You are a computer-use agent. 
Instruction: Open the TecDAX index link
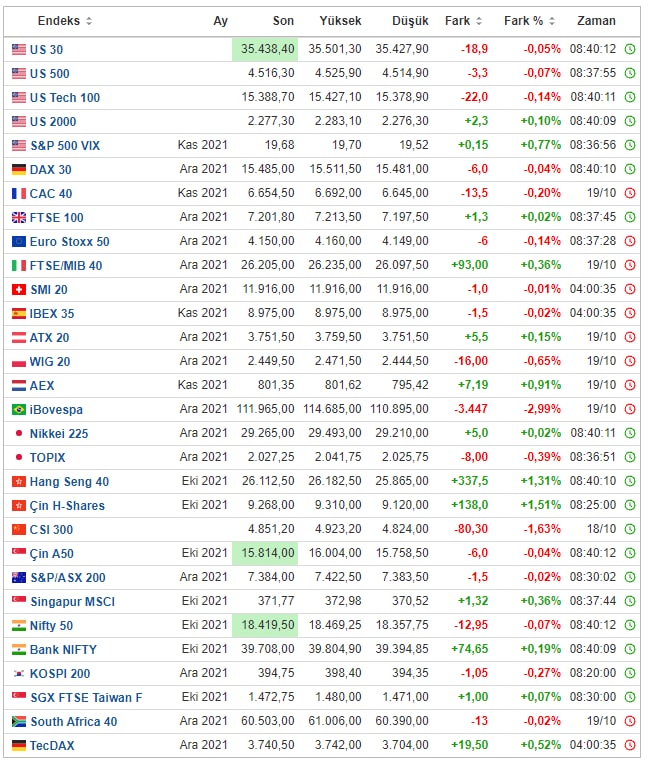(x=52, y=746)
